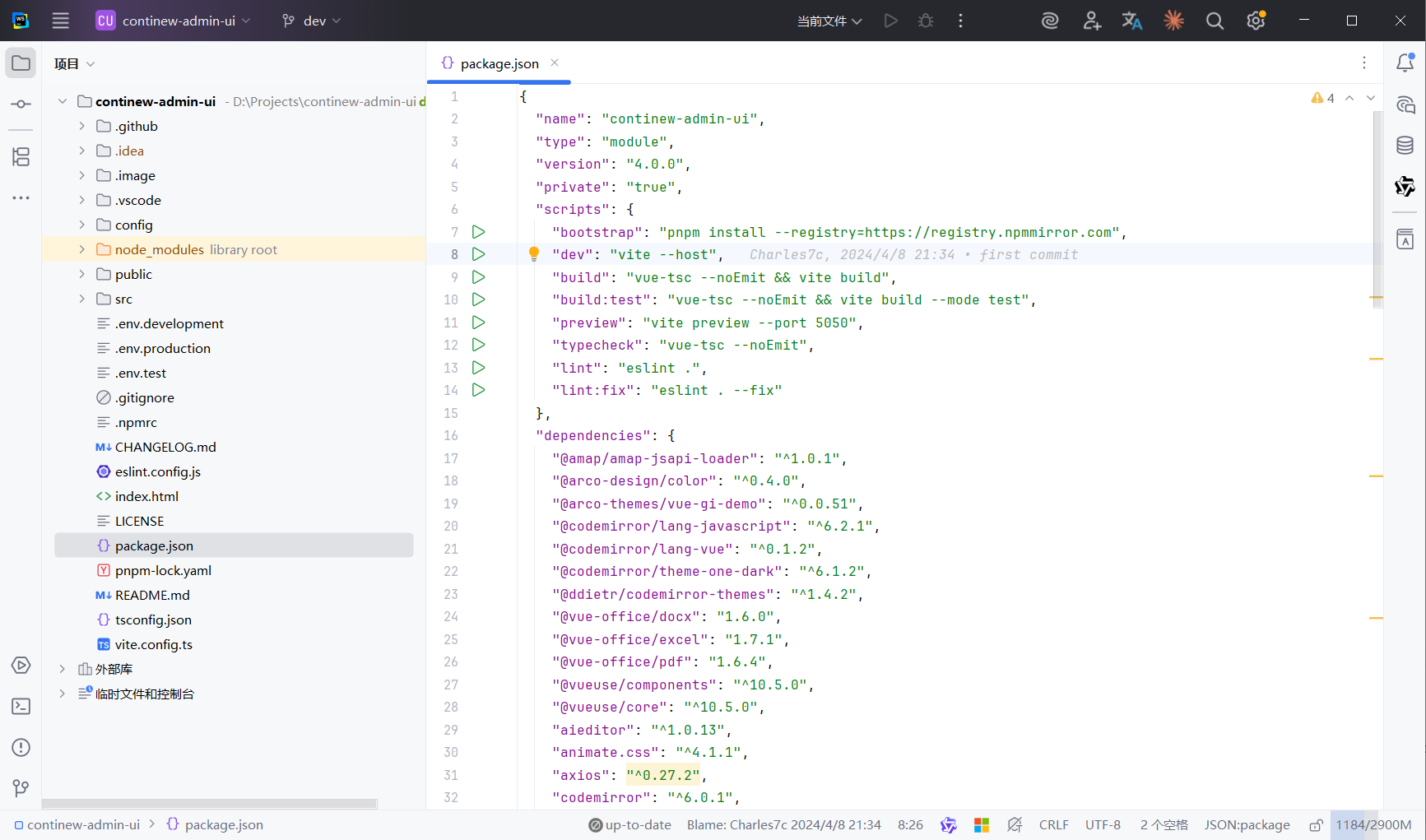Open the Git tool window

tap(21, 788)
